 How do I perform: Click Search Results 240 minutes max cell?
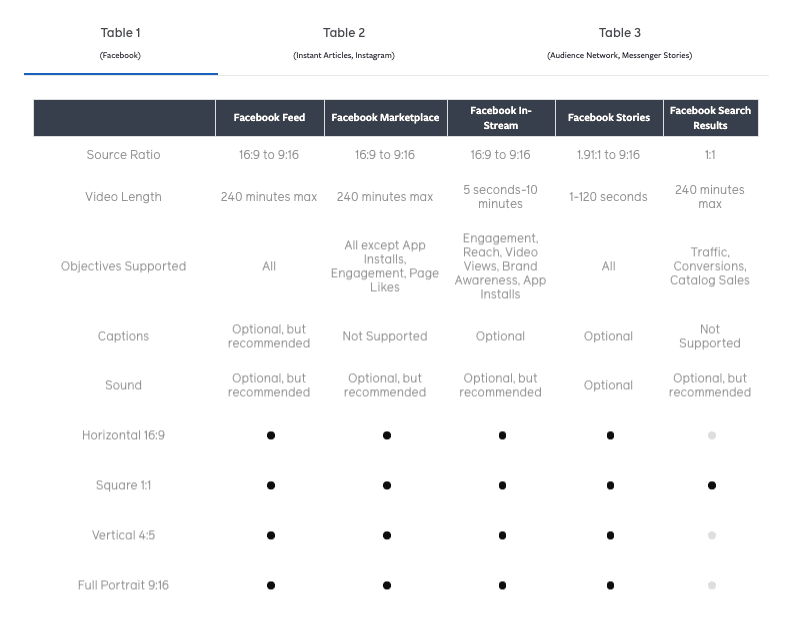point(710,197)
